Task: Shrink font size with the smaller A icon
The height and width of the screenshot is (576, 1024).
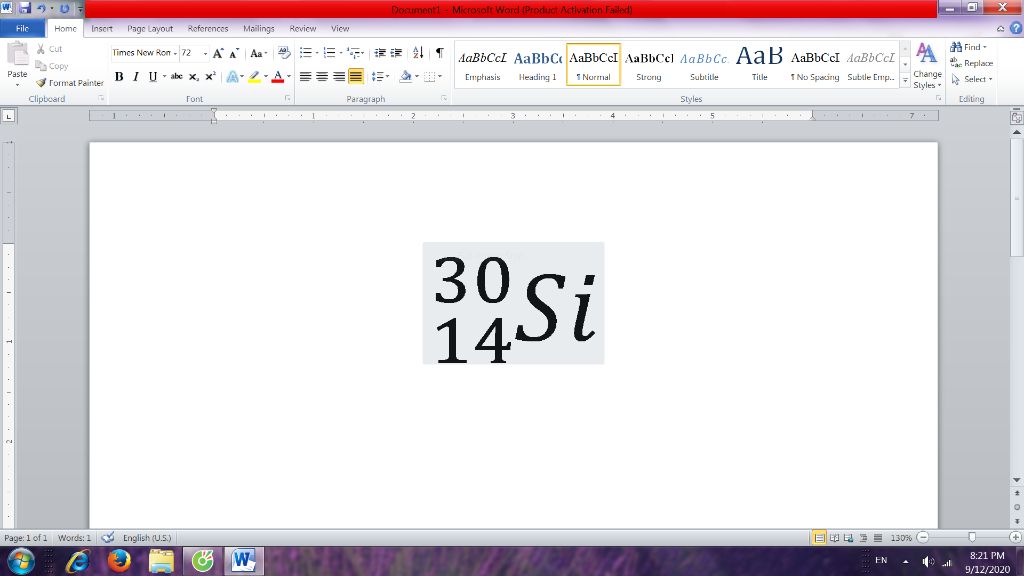Action: click(x=234, y=54)
